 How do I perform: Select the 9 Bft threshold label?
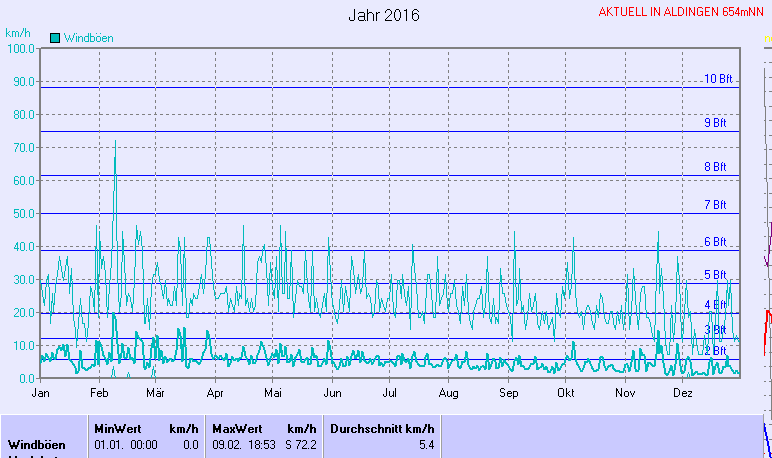click(715, 123)
